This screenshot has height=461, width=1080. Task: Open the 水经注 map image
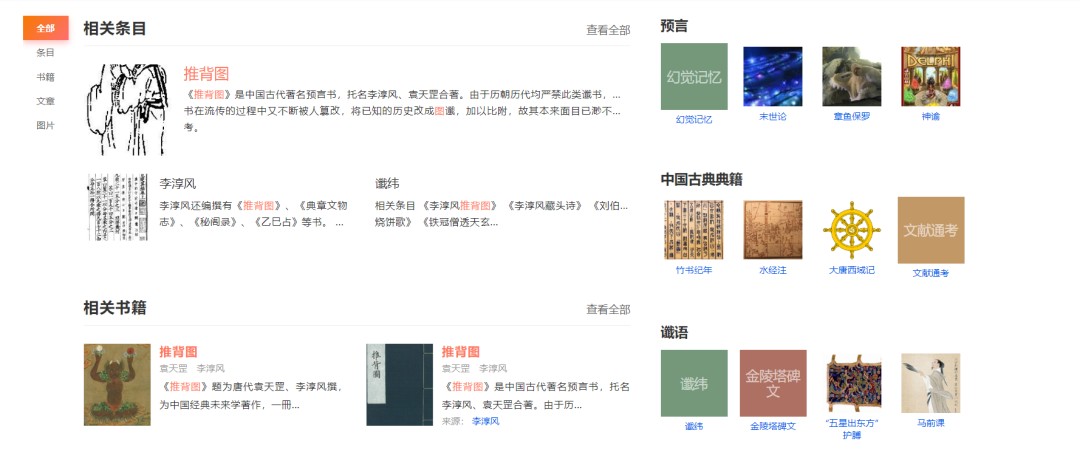(773, 229)
